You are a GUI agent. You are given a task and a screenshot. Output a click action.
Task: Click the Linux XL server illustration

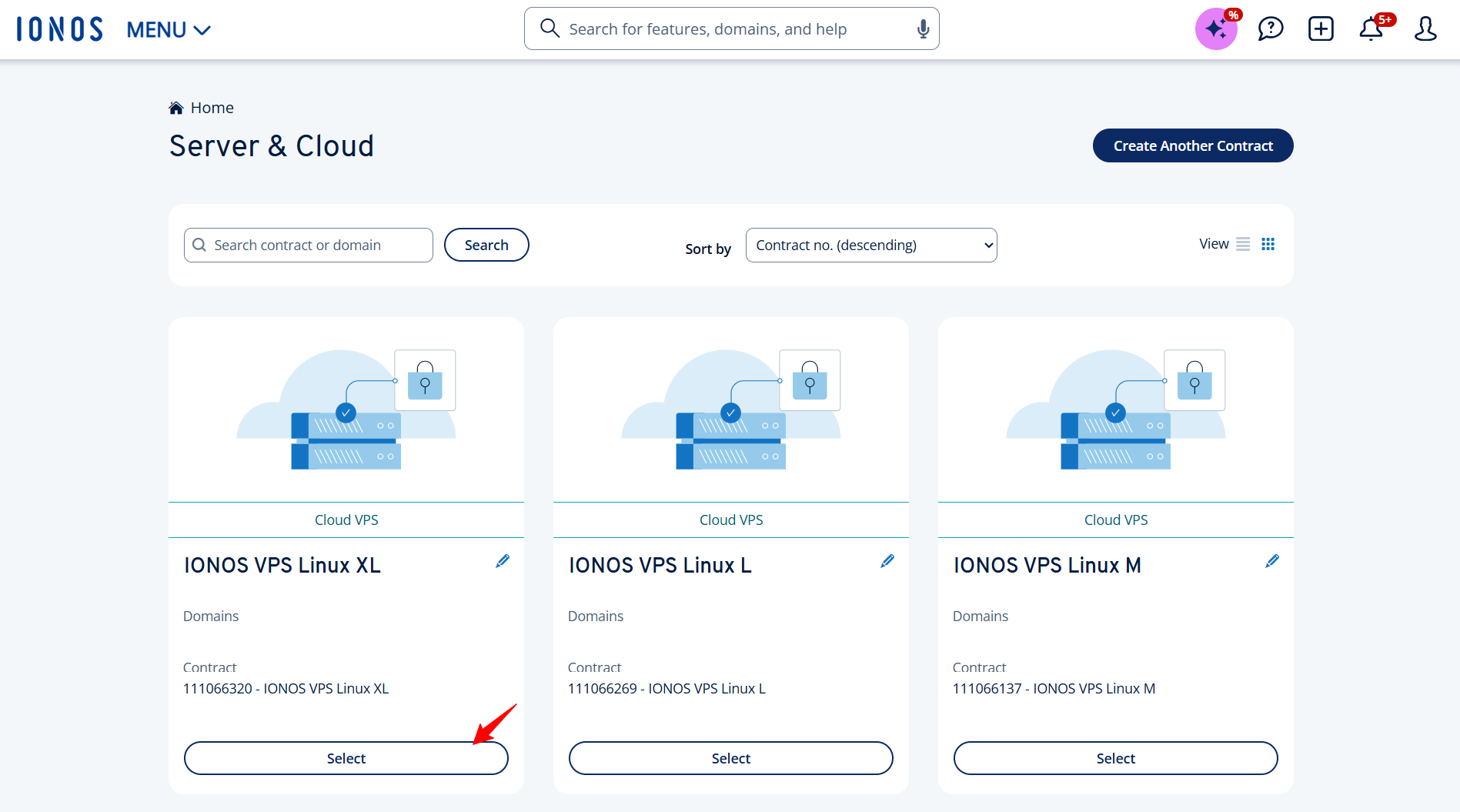346,409
